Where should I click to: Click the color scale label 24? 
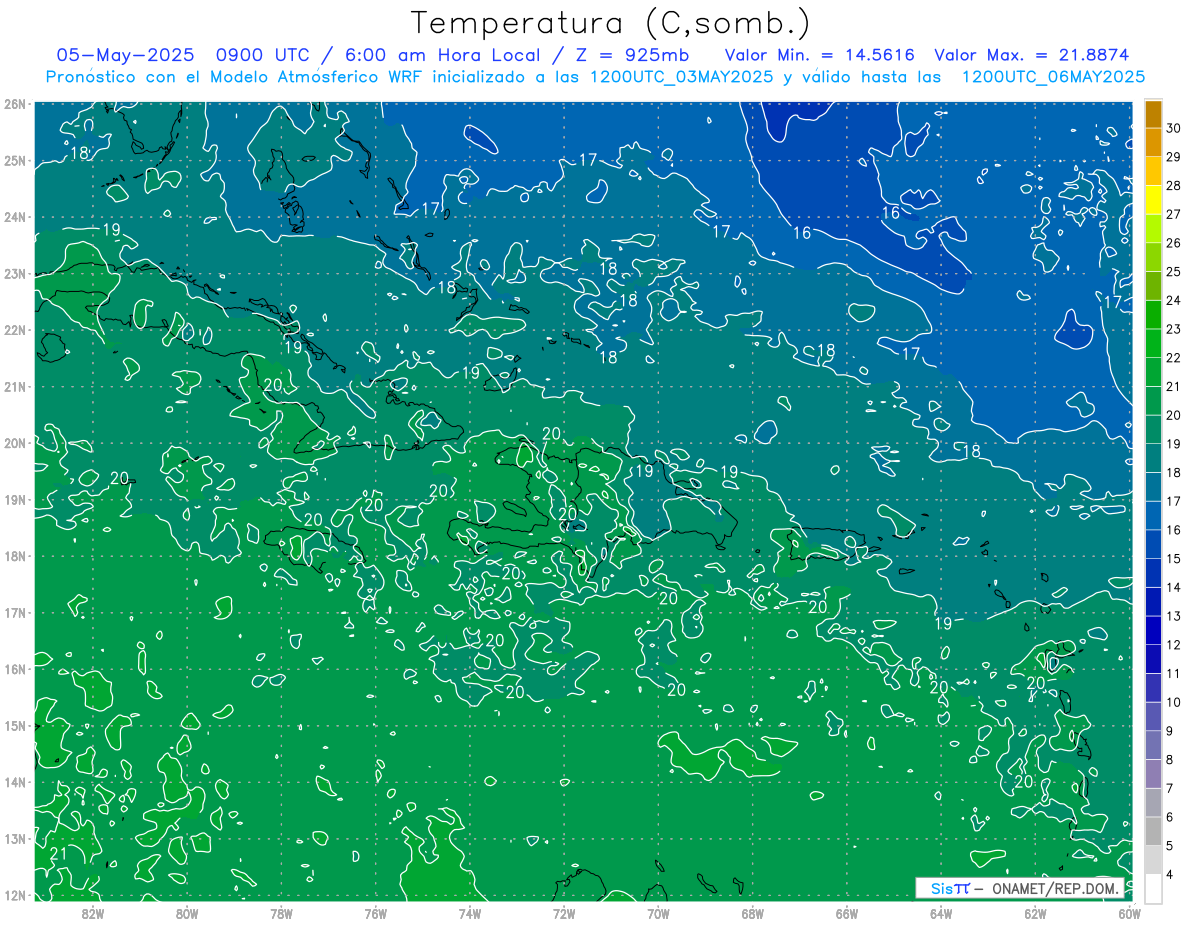tap(1173, 300)
